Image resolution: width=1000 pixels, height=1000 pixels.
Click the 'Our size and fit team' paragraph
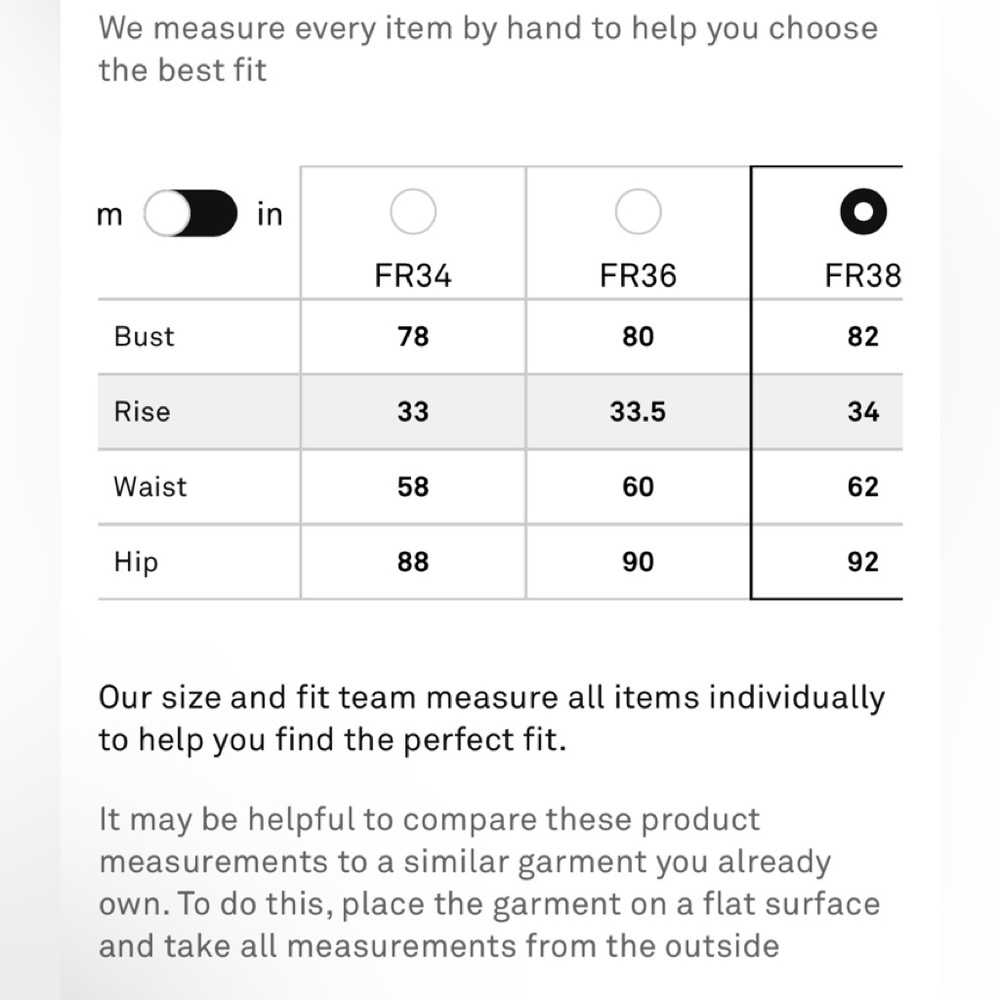pyautogui.click(x=491, y=719)
